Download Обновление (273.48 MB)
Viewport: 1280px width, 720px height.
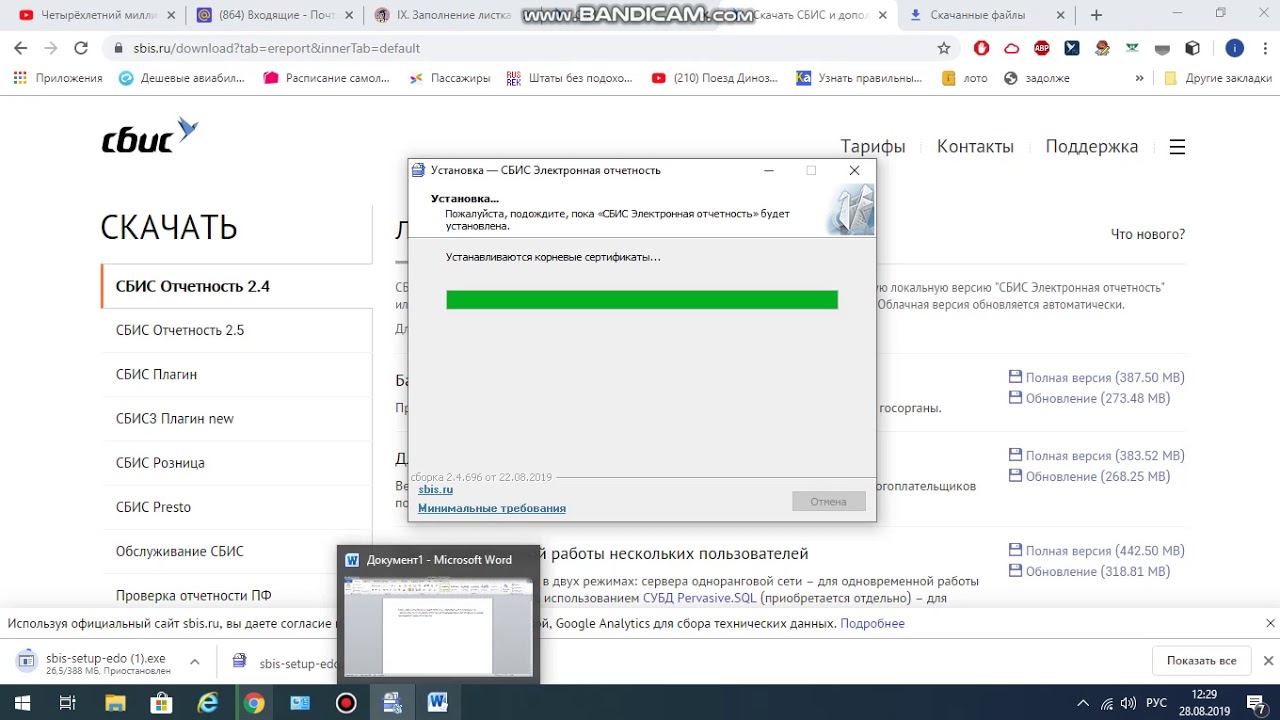[1098, 398]
